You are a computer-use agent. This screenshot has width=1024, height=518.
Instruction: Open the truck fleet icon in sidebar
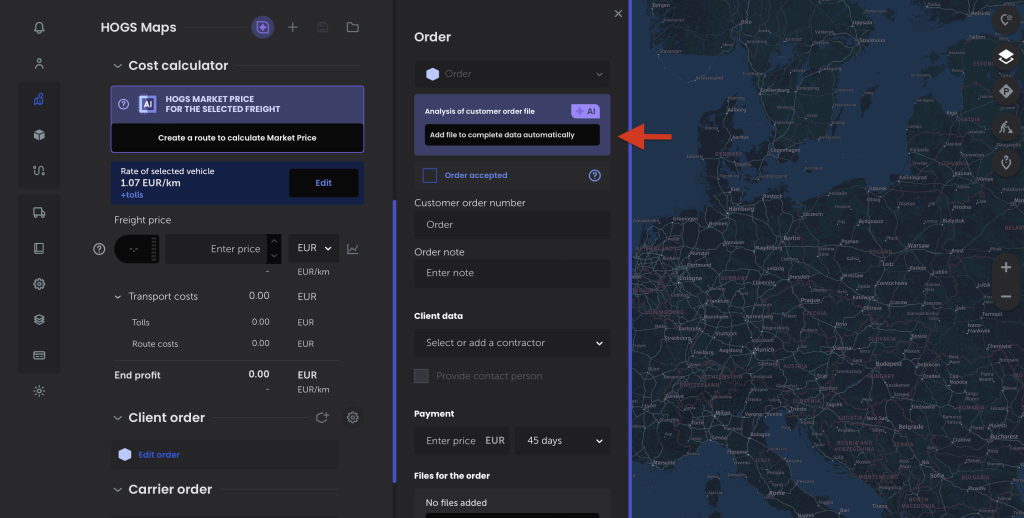click(39, 212)
